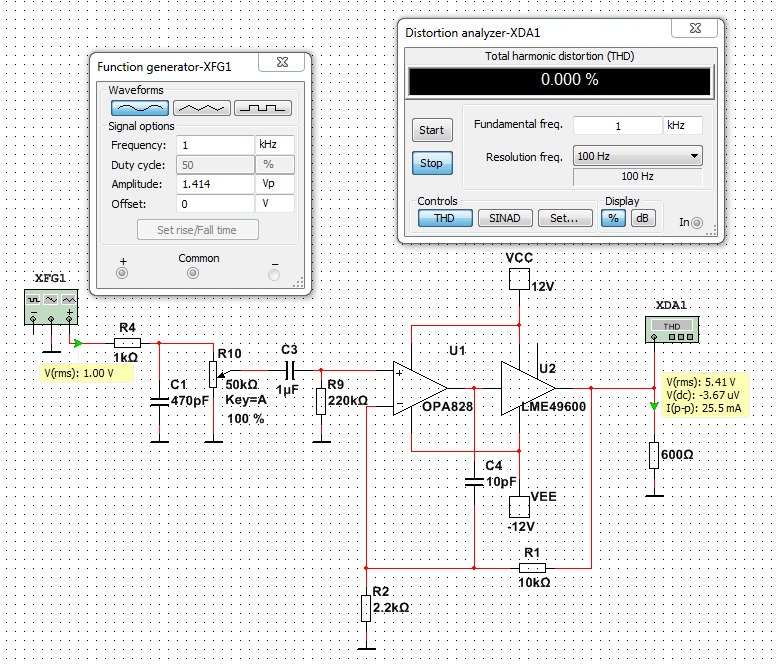Select the XFG1 function generator instrument

[x=51, y=307]
